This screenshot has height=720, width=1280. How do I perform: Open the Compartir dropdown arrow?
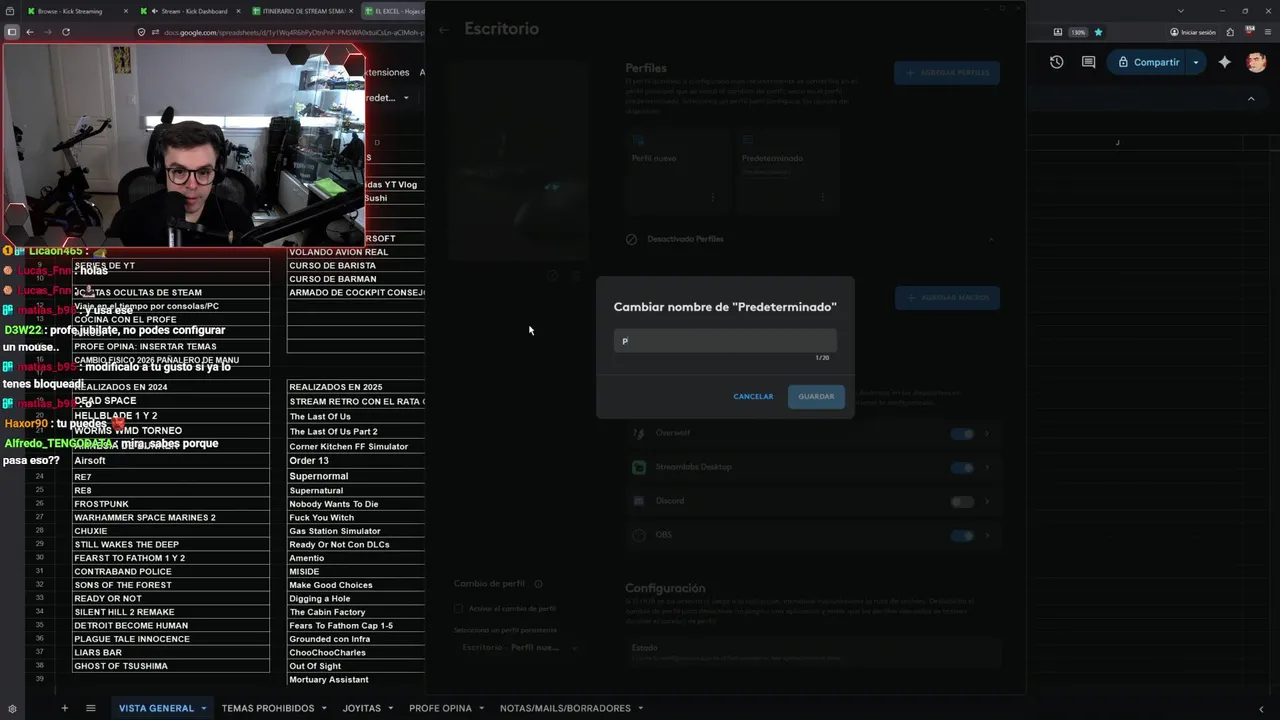[1196, 62]
